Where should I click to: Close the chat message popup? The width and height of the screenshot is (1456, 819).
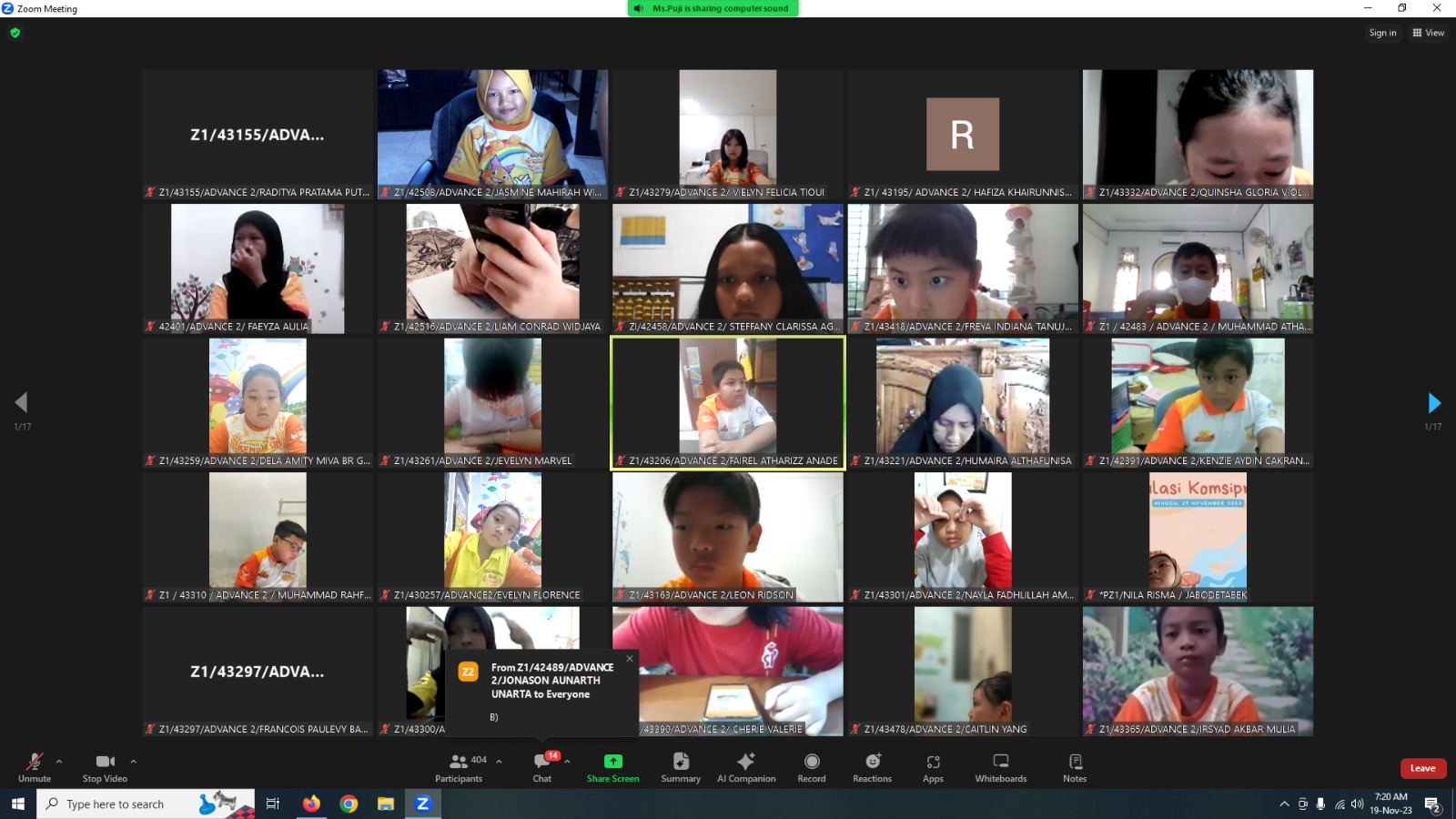click(x=629, y=659)
